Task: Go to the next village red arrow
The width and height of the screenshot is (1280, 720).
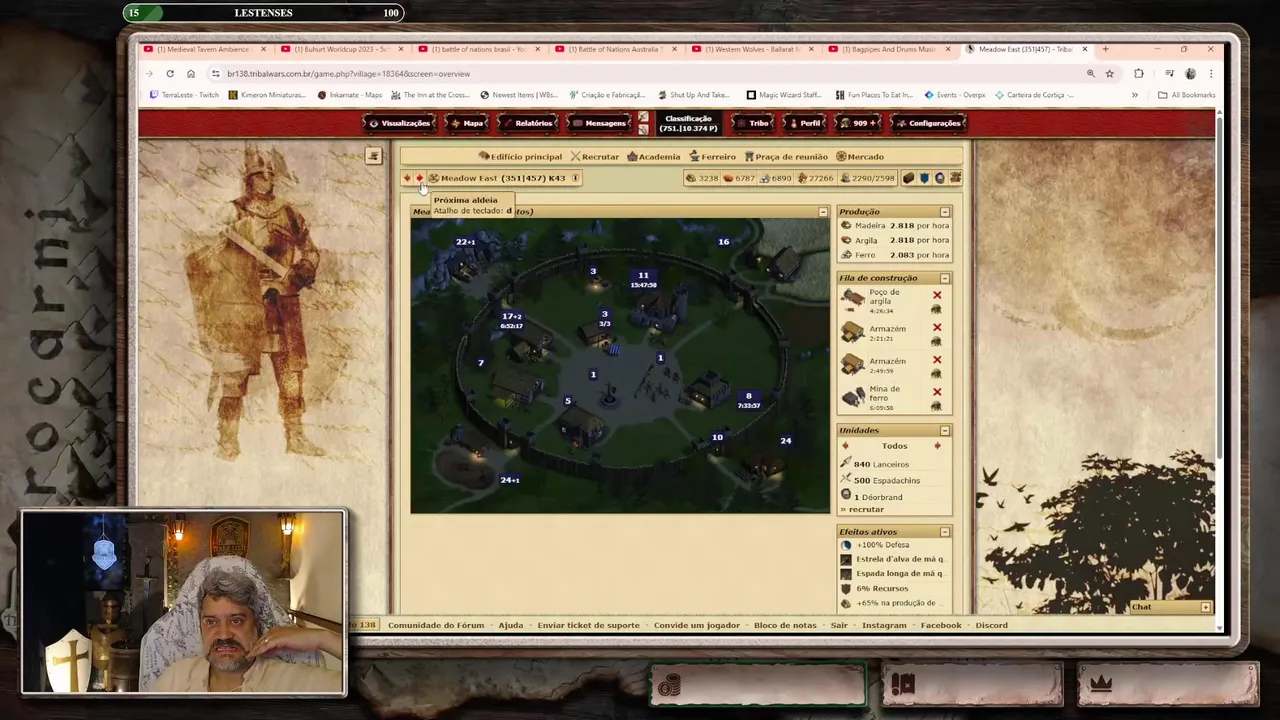Action: coord(419,178)
